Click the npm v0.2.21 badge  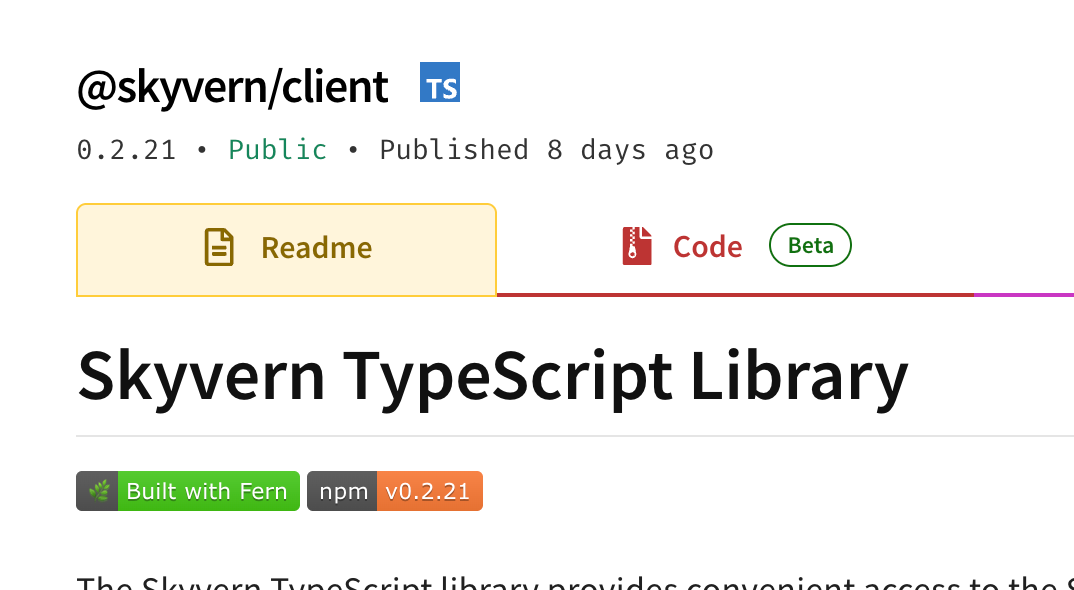(x=394, y=491)
